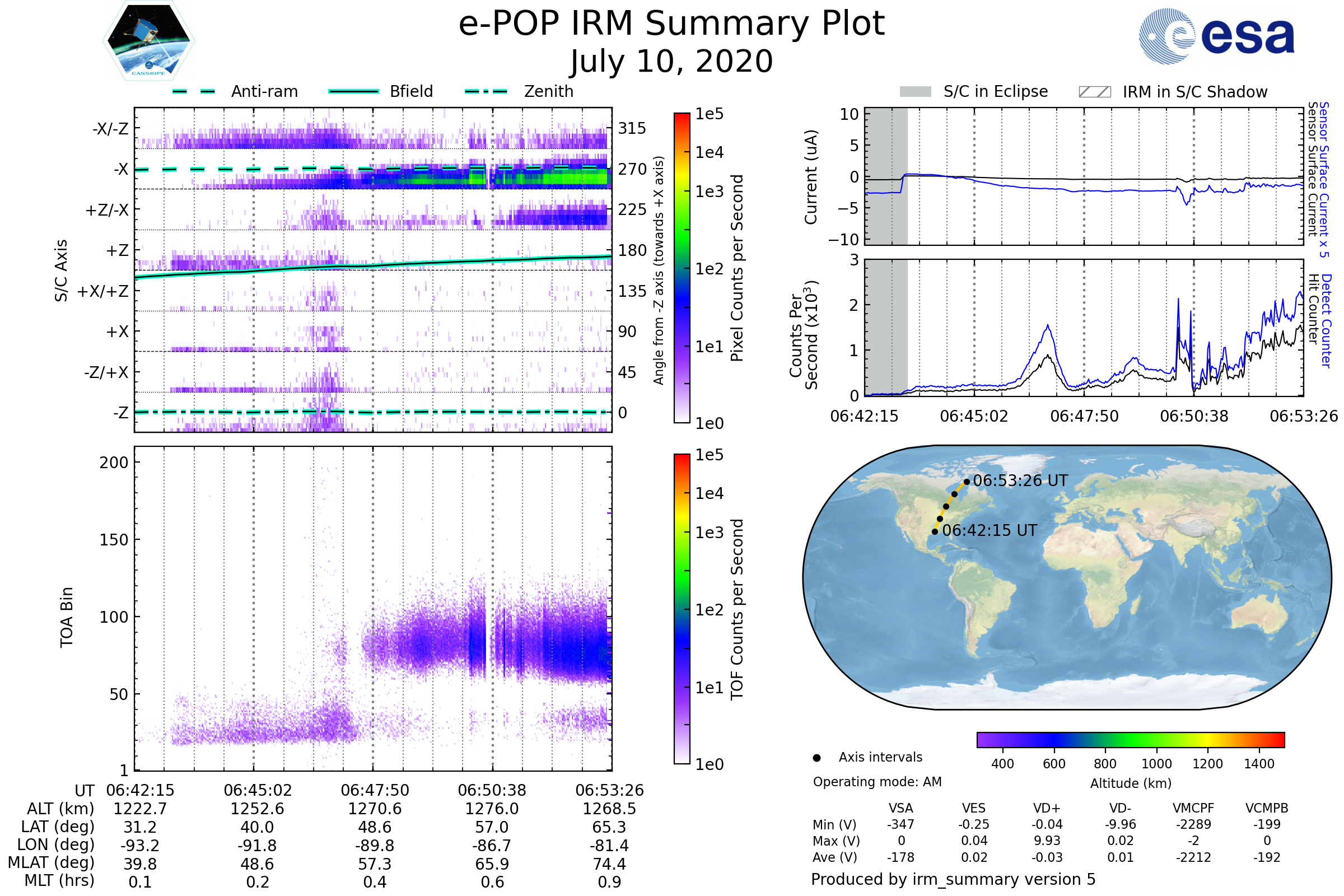Image resolution: width=1344 pixels, height=896 pixels.
Task: Click the Pixel Counts per Second colorbar
Action: (682, 268)
